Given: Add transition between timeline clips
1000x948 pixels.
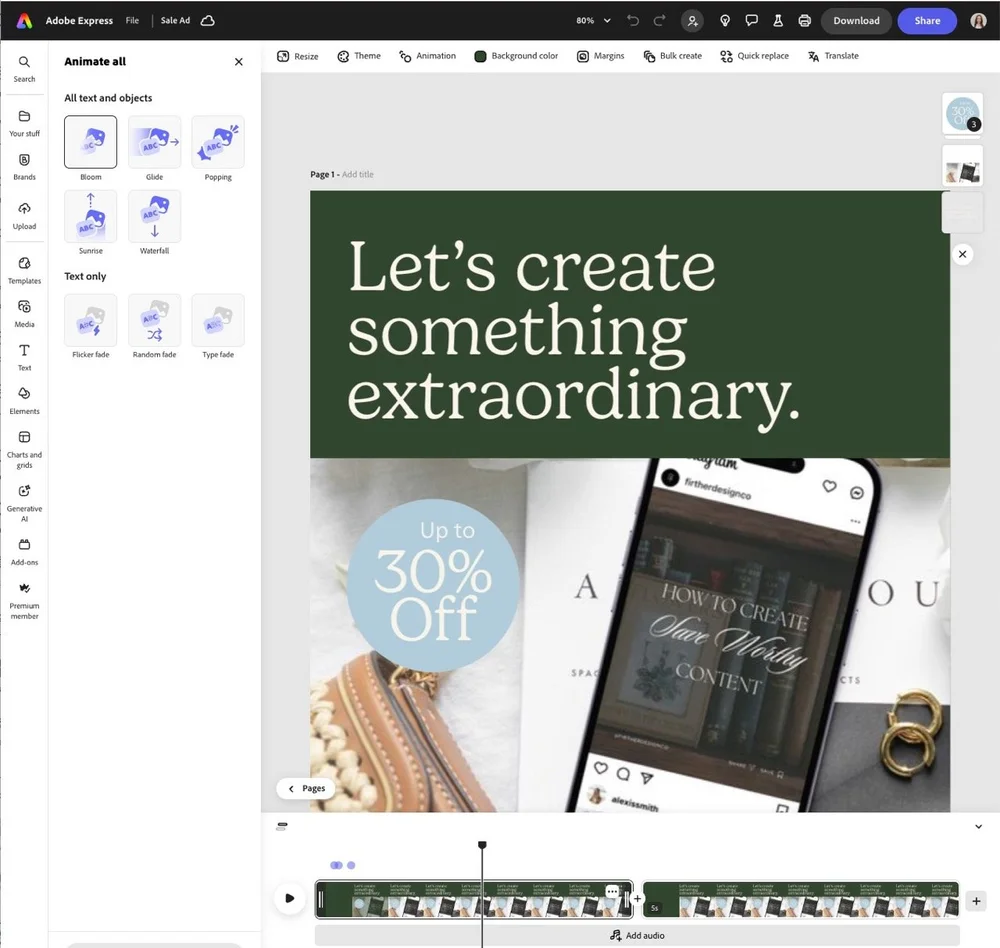Looking at the screenshot, I should (637, 899).
